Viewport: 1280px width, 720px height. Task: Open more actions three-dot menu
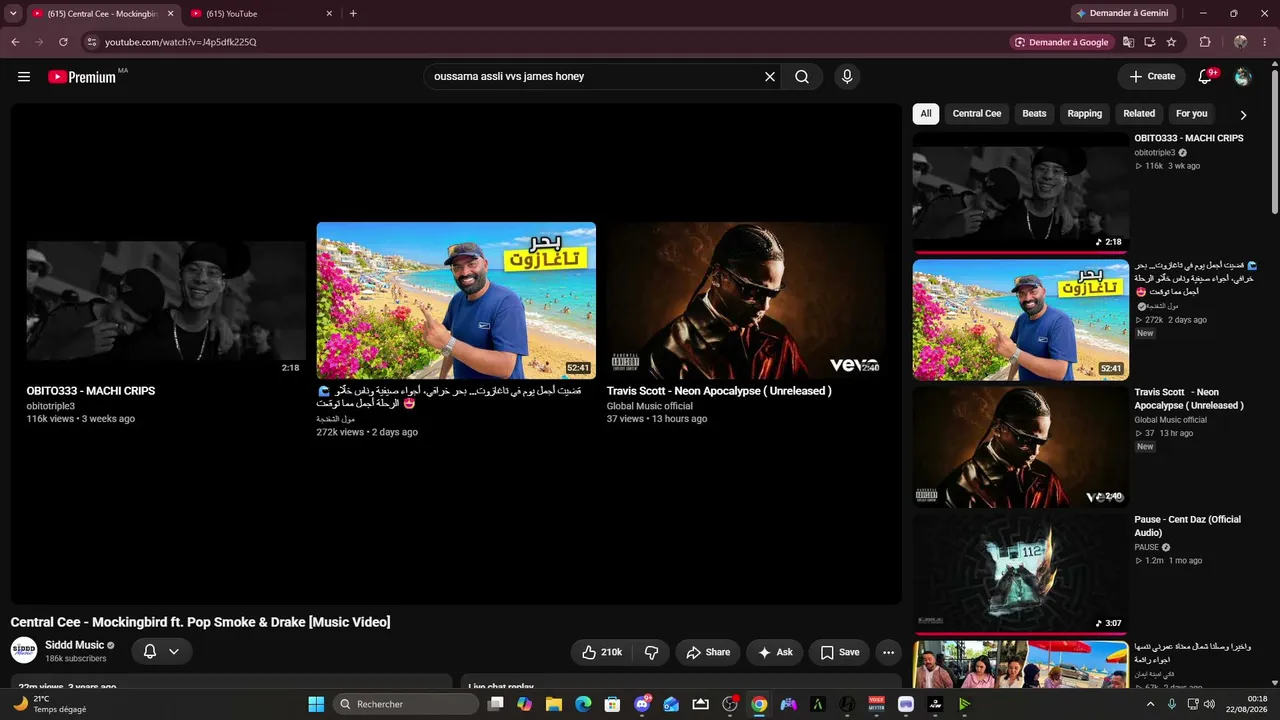point(888,652)
